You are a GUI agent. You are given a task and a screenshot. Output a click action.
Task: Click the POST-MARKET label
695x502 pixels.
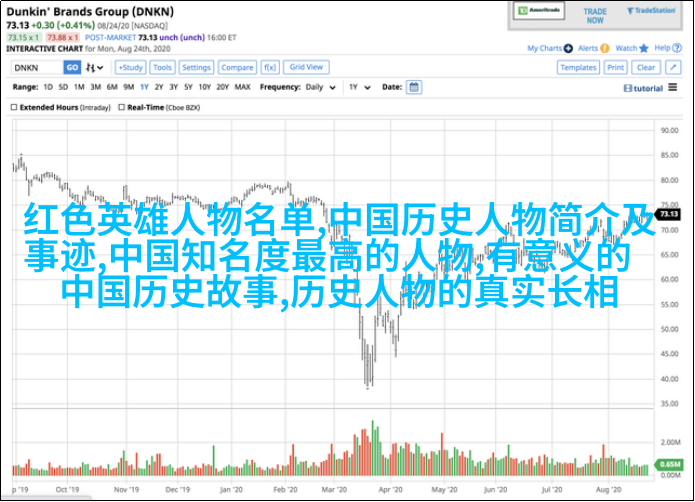click(110, 38)
